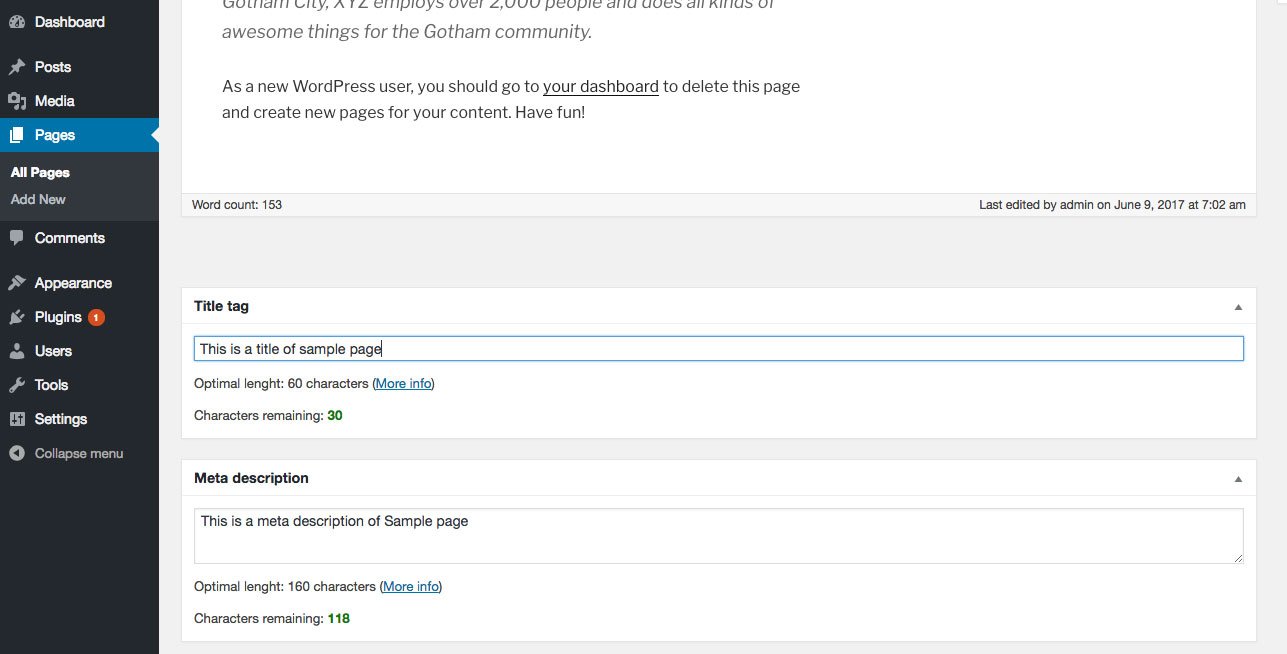Open More info link under Title tag

404,383
